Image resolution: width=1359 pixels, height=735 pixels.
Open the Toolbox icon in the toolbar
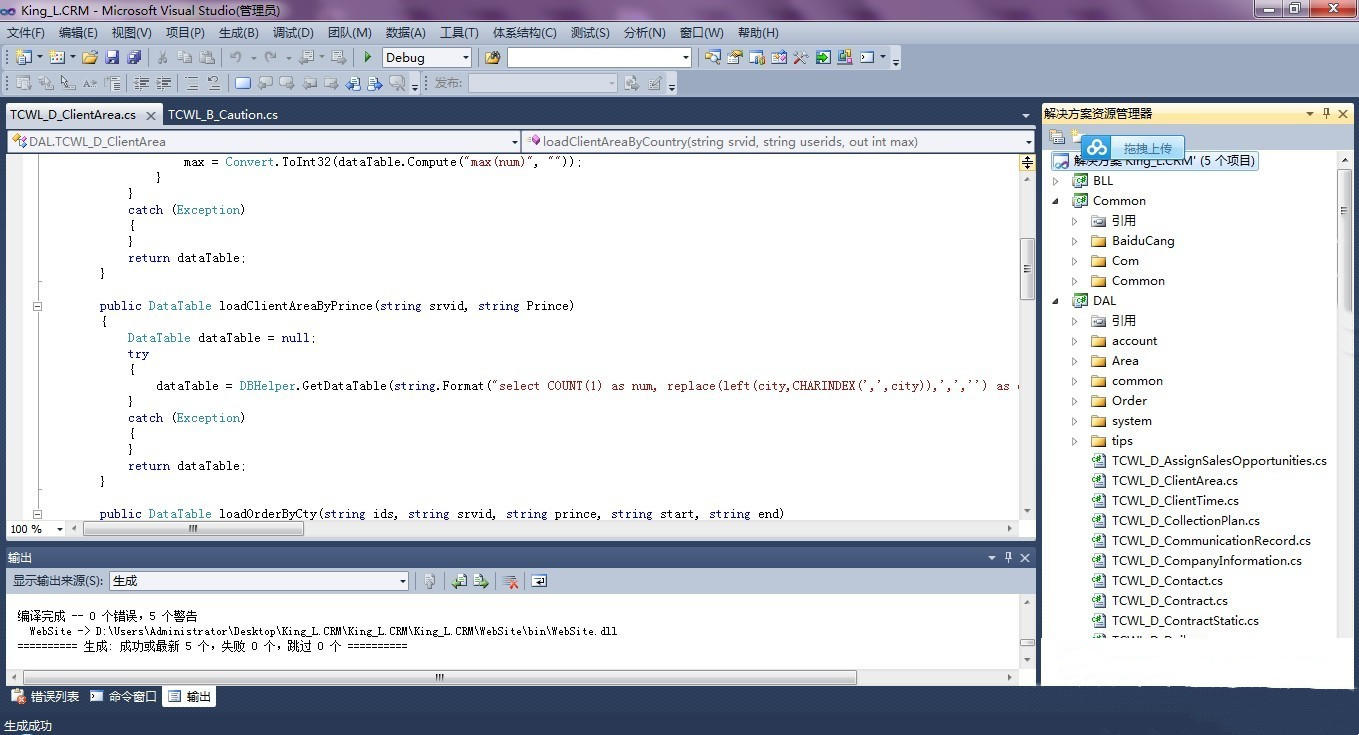[800, 58]
